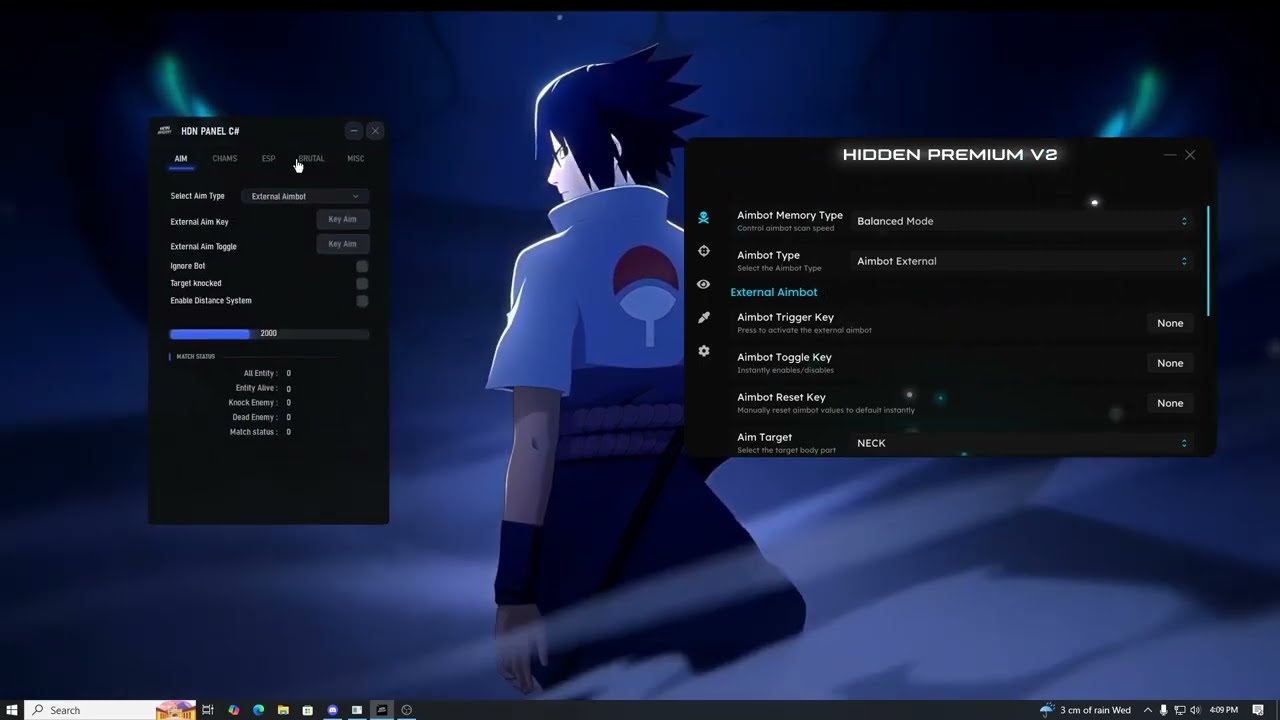The width and height of the screenshot is (1280, 720).
Task: Open the volume tray icon
Action: 1196,710
